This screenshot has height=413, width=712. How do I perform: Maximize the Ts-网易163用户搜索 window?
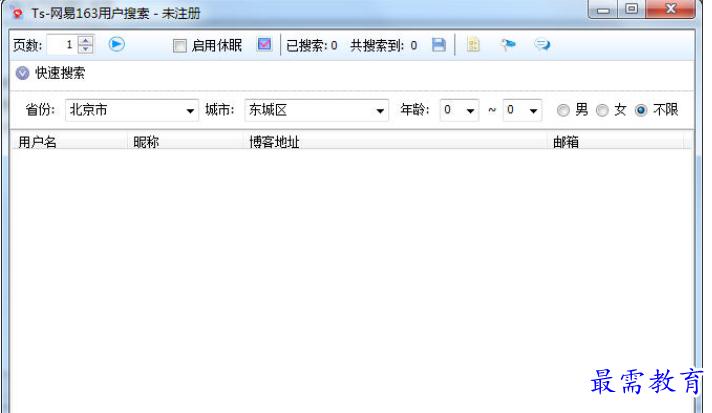(631, 10)
